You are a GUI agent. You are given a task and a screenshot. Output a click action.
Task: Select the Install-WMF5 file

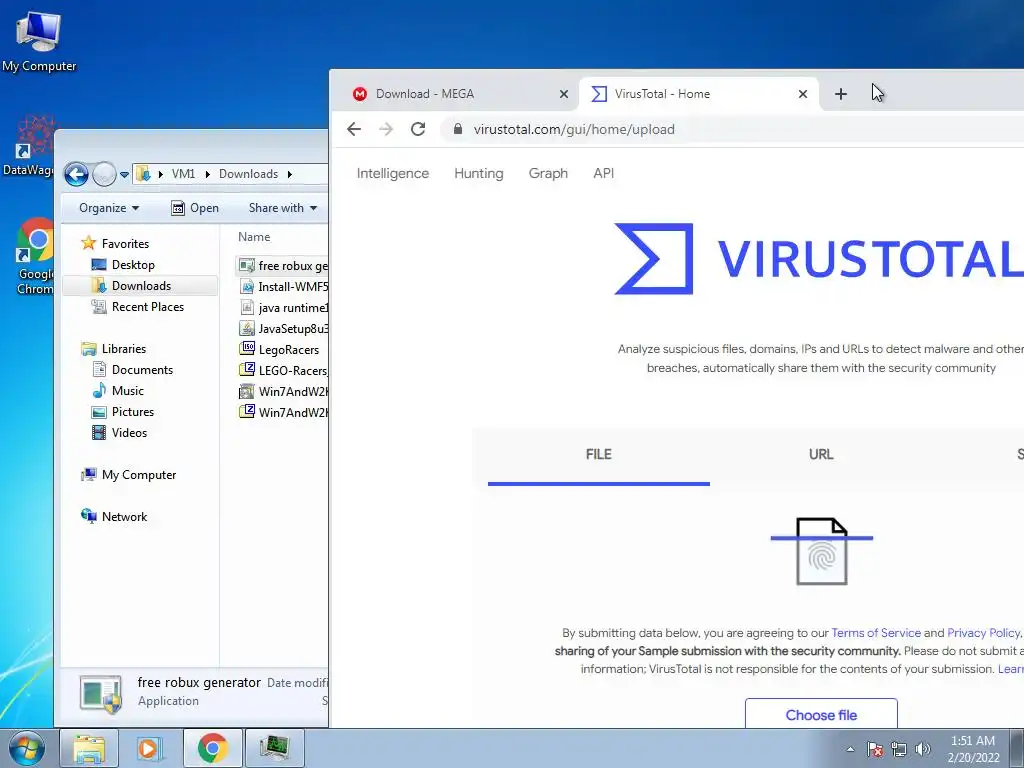tap(283, 287)
